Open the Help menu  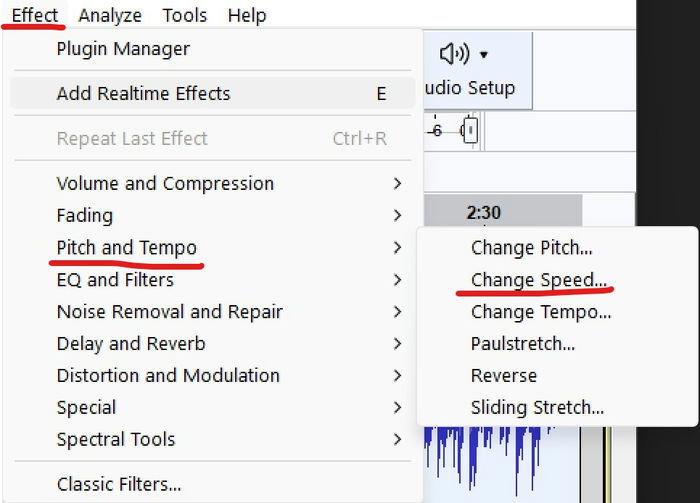pyautogui.click(x=247, y=16)
